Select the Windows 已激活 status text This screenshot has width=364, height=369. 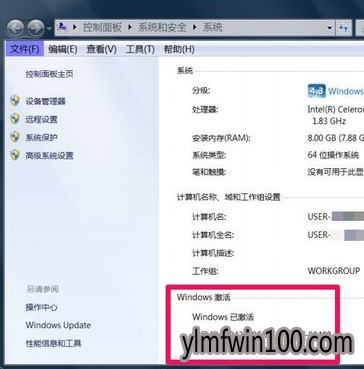[223, 317]
